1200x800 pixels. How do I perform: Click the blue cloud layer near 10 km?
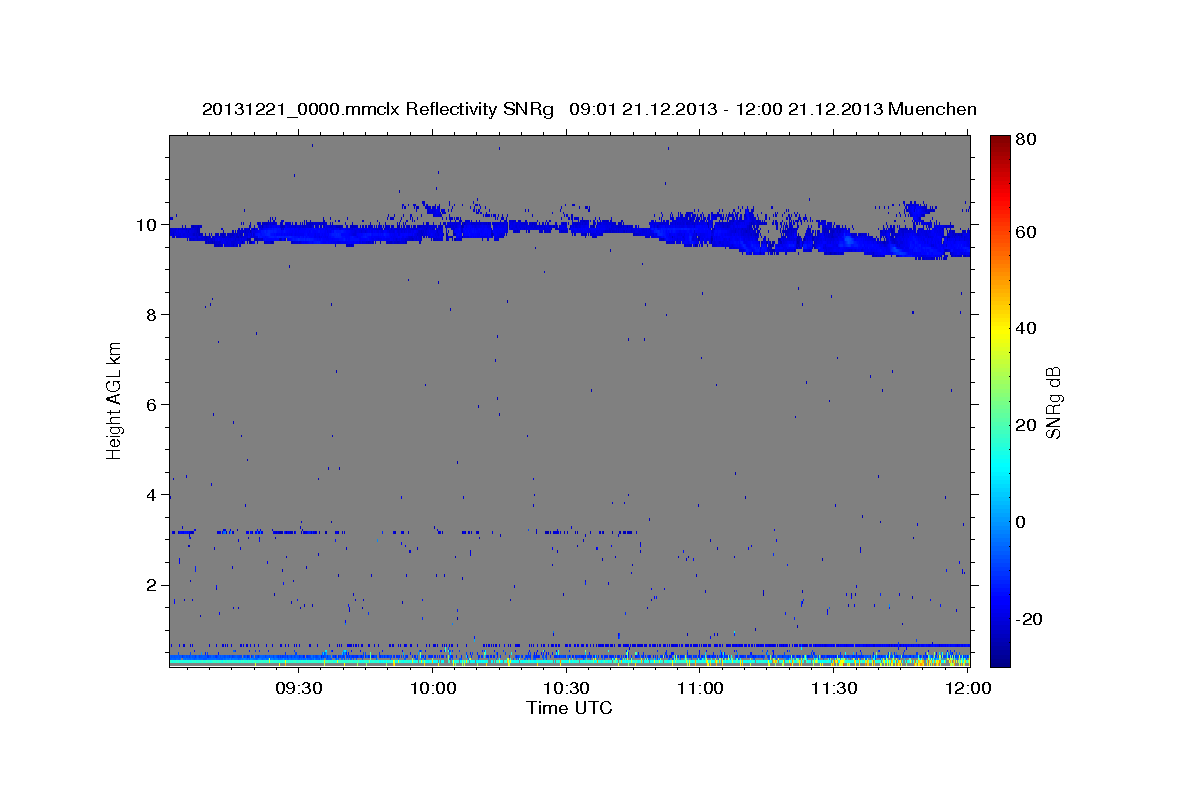570,232
